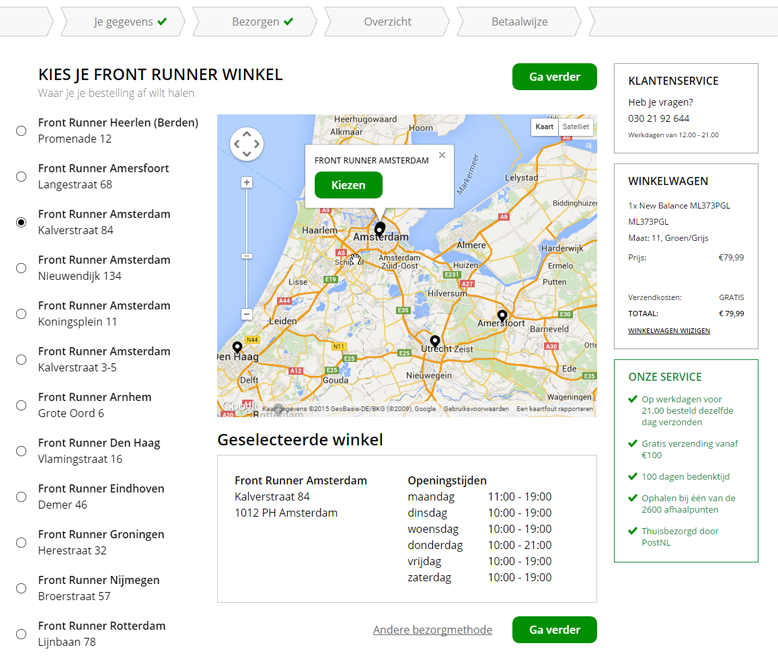This screenshot has height=660, width=778.
Task: Click the Lijnbaan 78 address text
Action: point(67,642)
